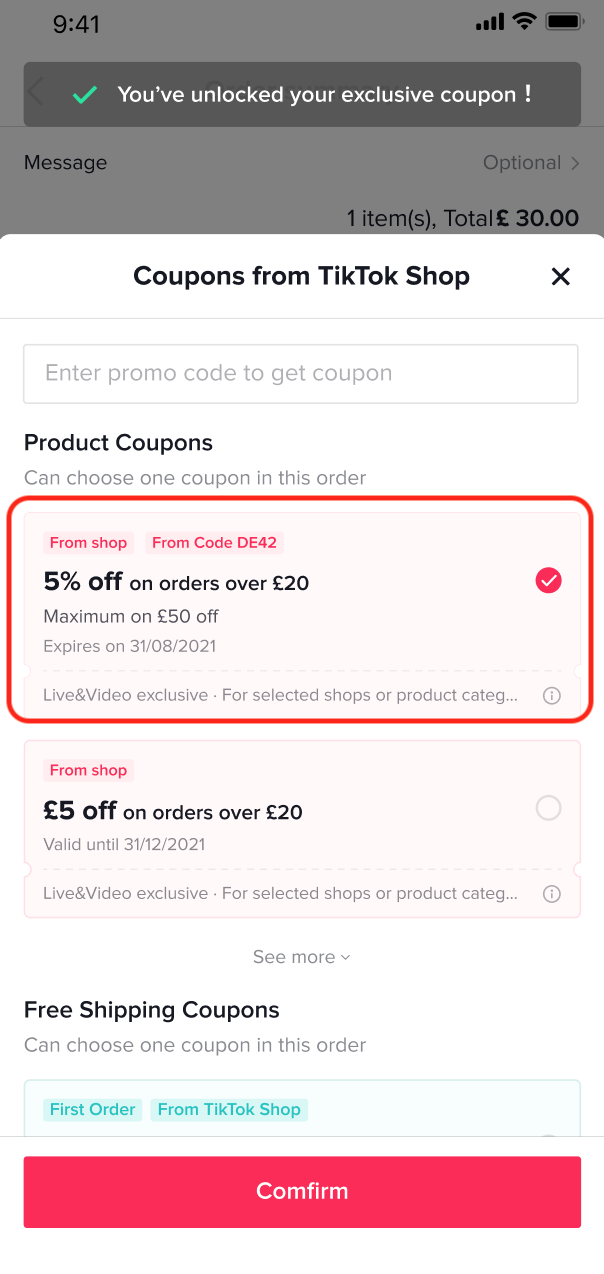Click the promo code input field
This screenshot has width=604, height=1274.
point(301,374)
